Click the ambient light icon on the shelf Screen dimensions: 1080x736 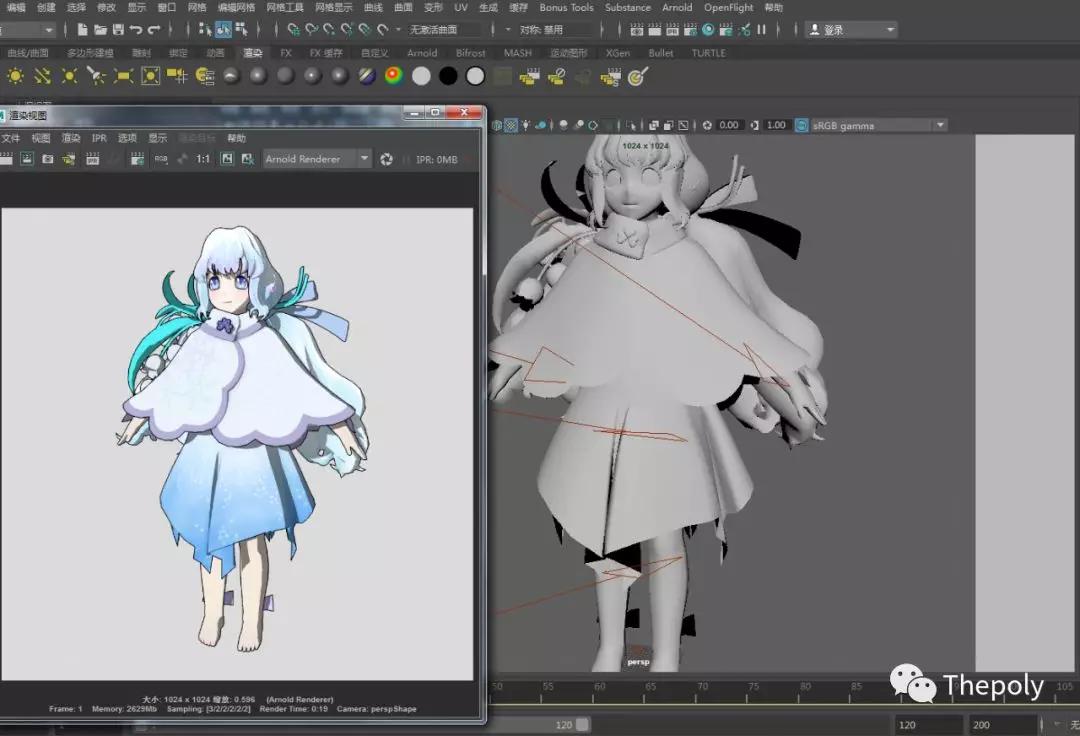(x=16, y=76)
